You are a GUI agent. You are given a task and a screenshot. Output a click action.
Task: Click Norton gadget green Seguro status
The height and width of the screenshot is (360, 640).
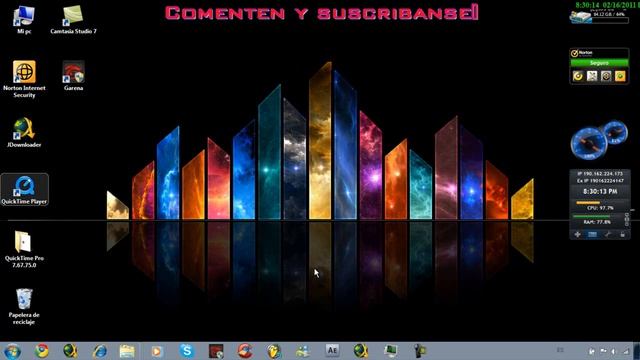[599, 63]
